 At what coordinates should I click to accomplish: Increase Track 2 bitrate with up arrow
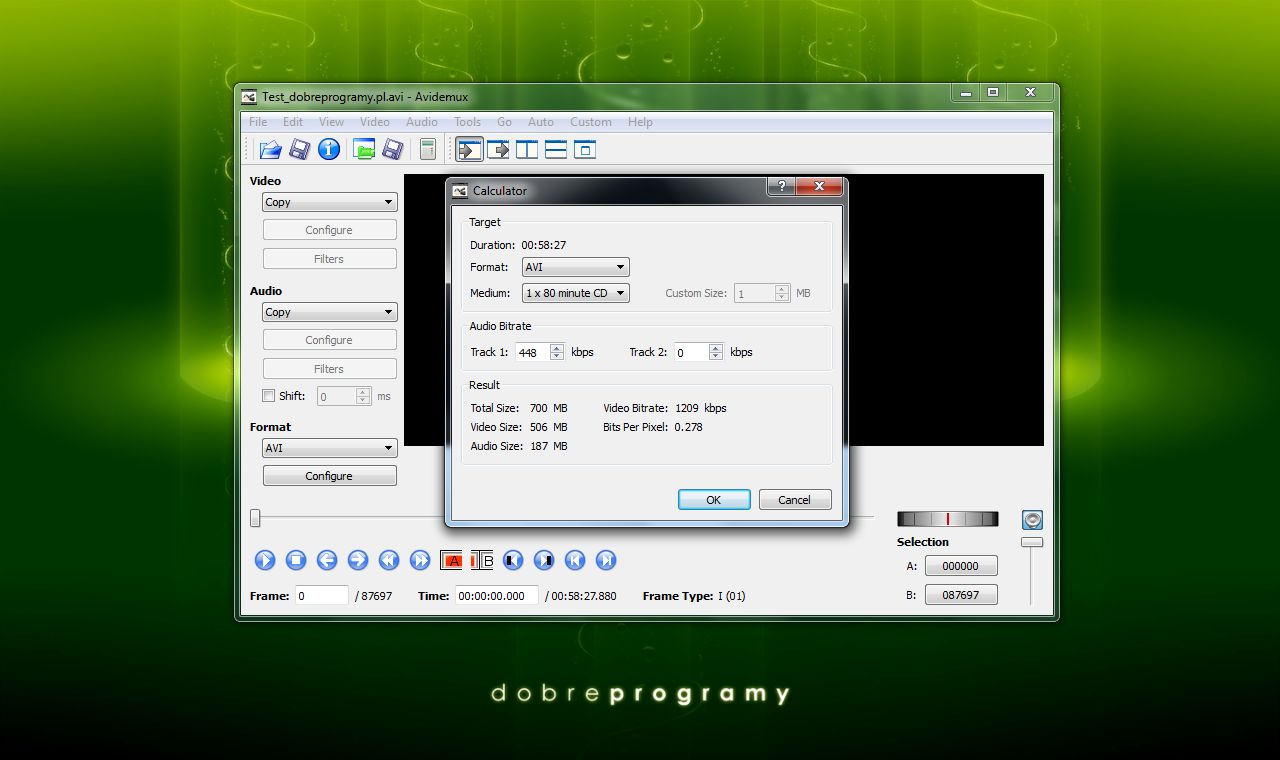(x=716, y=348)
